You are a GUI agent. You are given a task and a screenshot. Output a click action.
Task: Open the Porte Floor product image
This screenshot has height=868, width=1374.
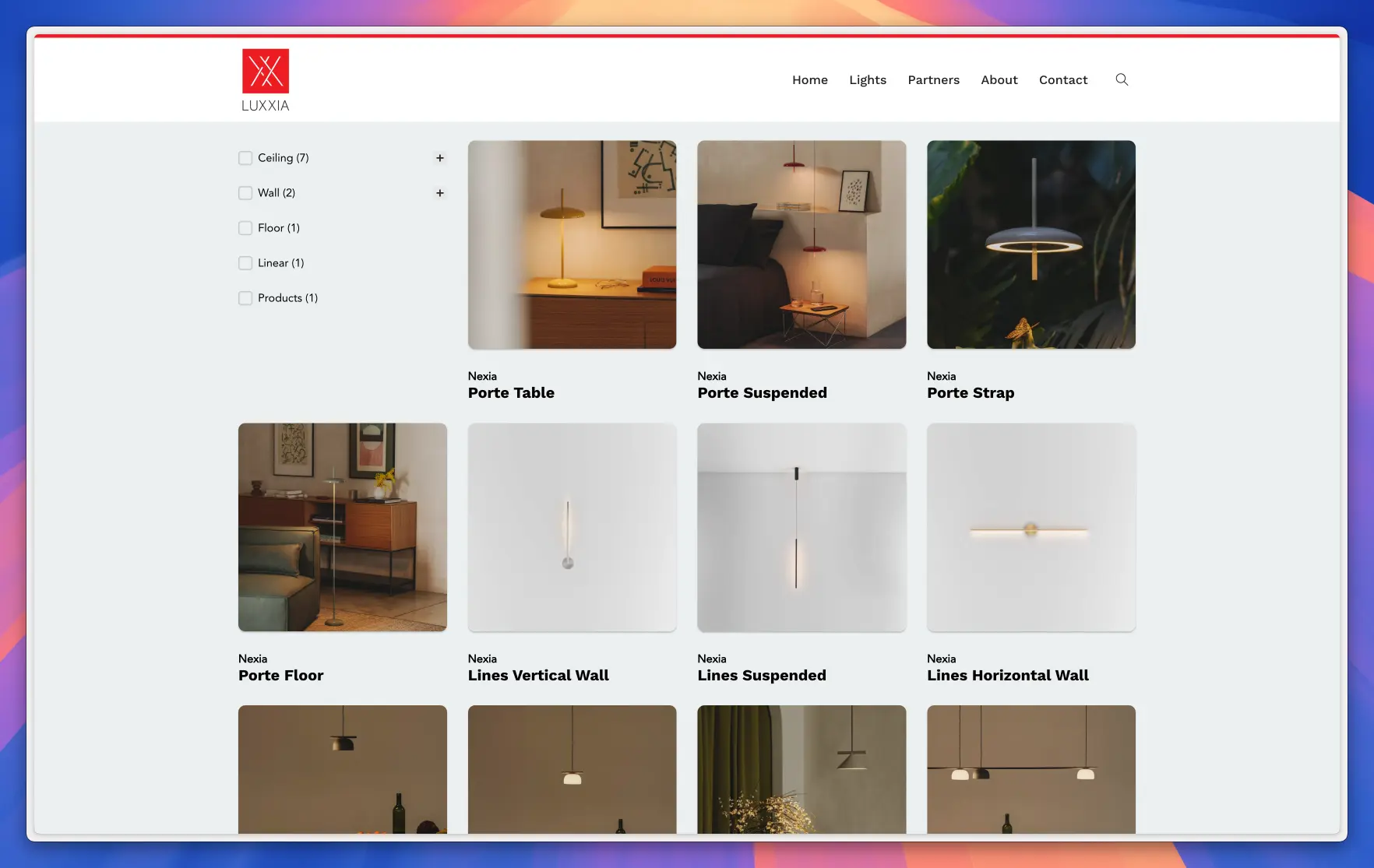343,527
